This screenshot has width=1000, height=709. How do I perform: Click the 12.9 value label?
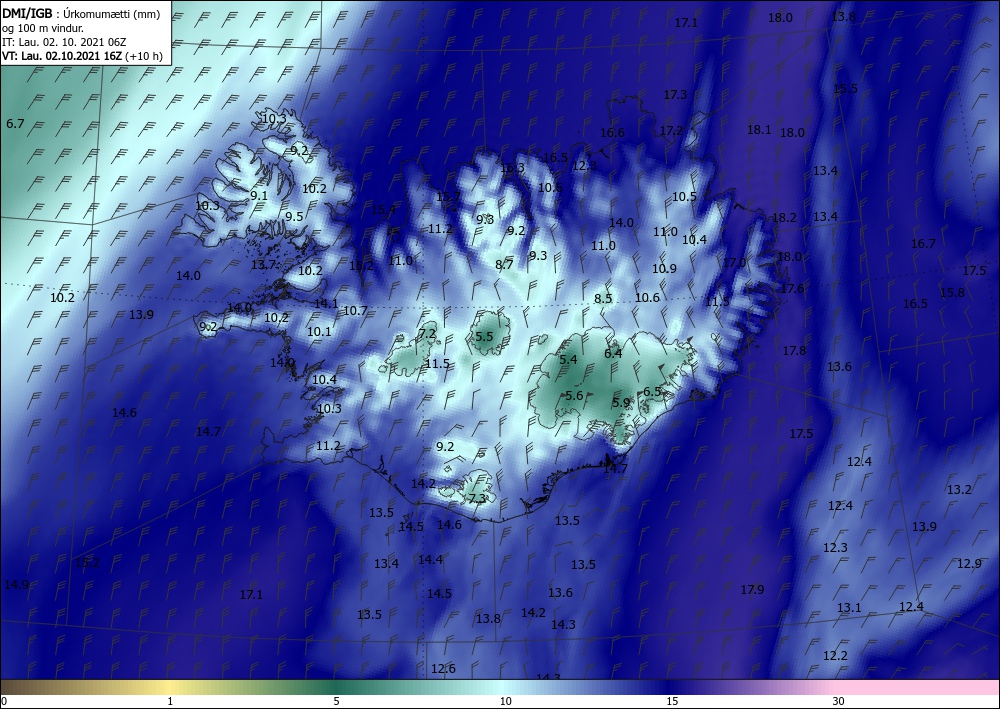(969, 564)
